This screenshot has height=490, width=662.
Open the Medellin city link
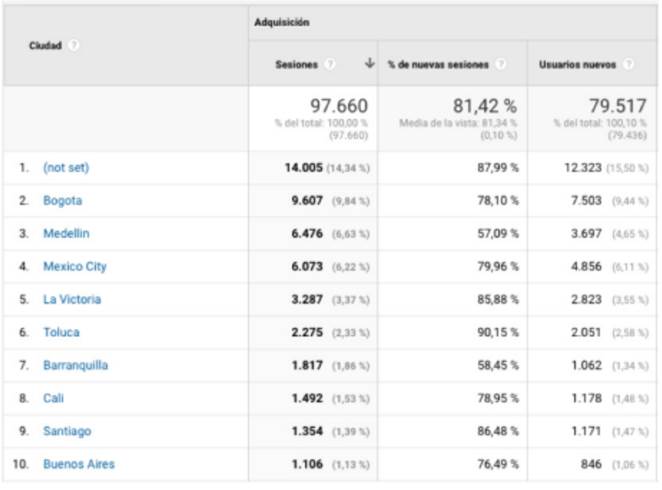(x=66, y=234)
